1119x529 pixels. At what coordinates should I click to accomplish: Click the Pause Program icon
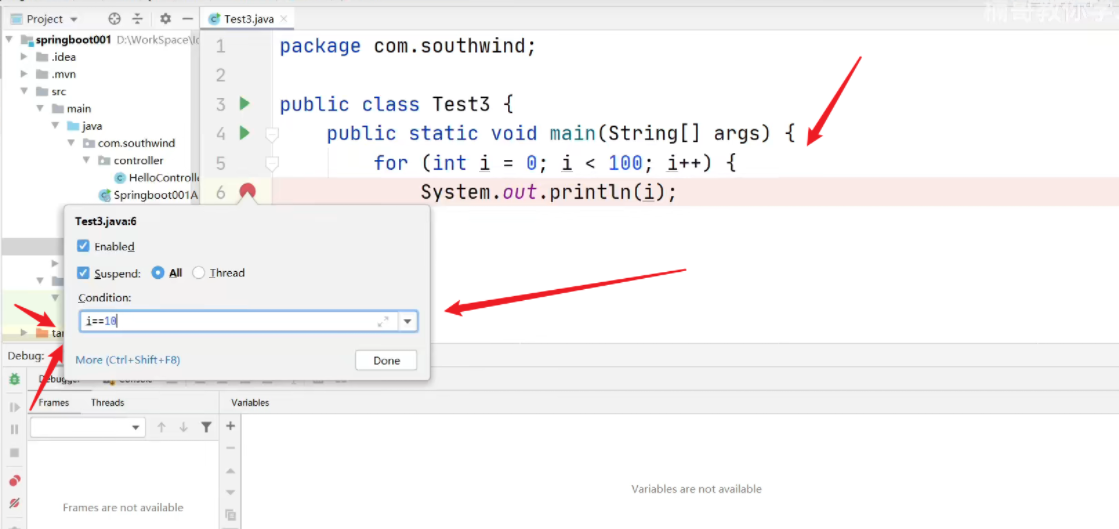(x=14, y=430)
